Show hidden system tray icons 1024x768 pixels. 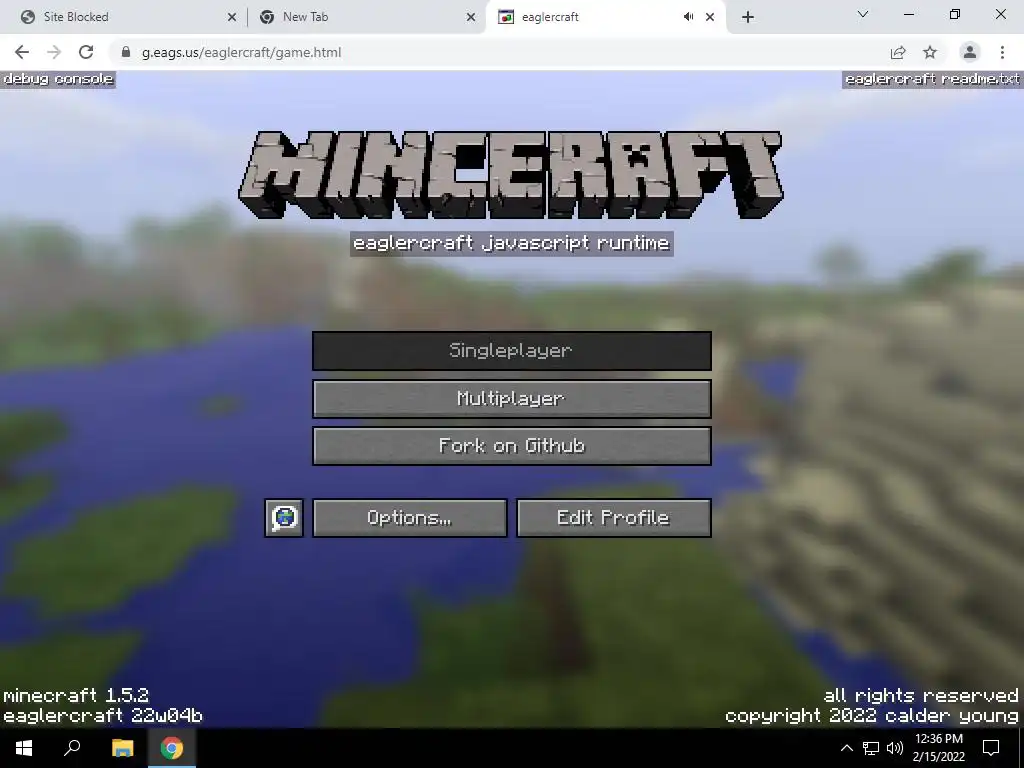(846, 748)
